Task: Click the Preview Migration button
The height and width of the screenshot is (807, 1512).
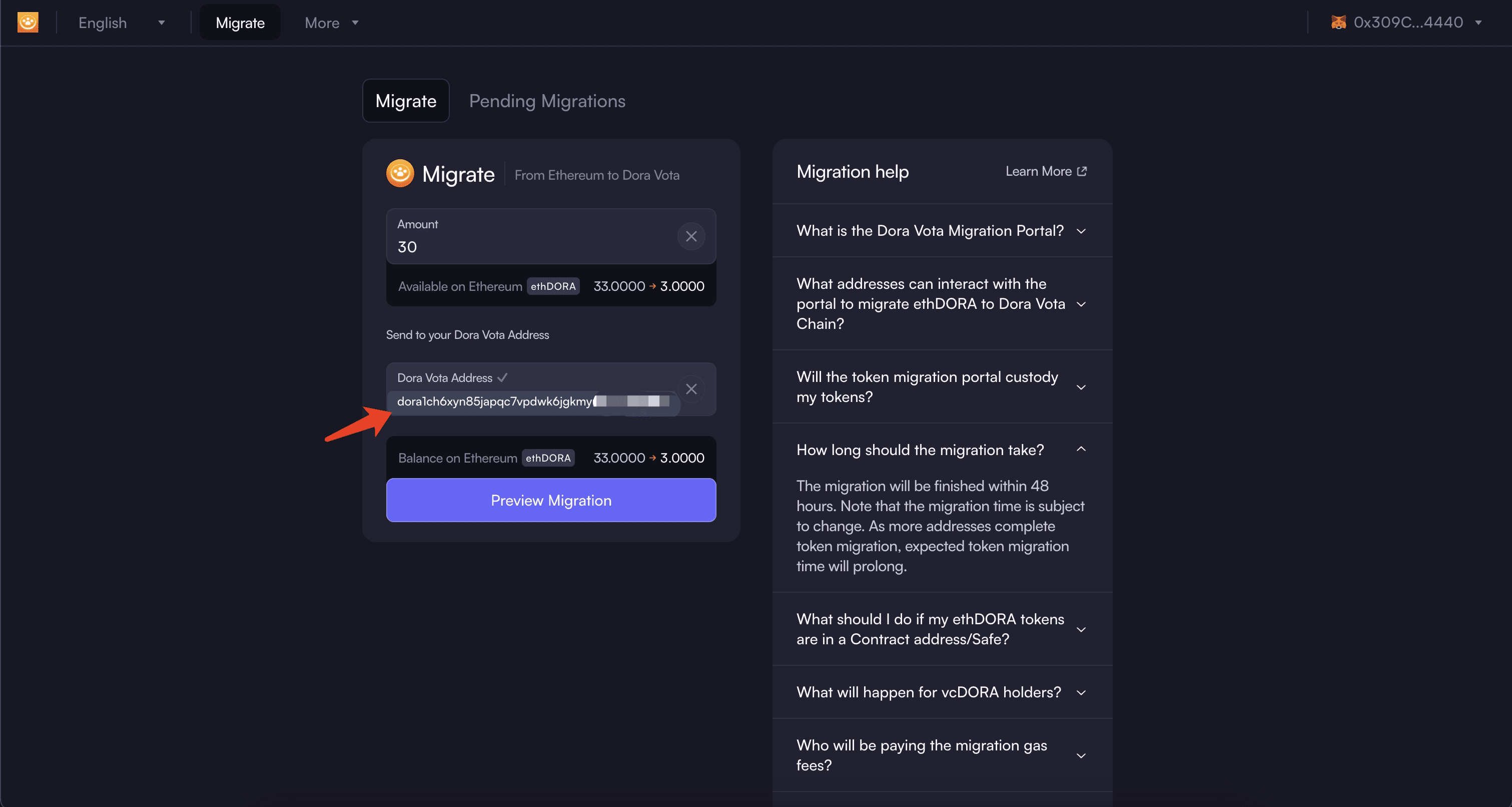Action: (551, 500)
